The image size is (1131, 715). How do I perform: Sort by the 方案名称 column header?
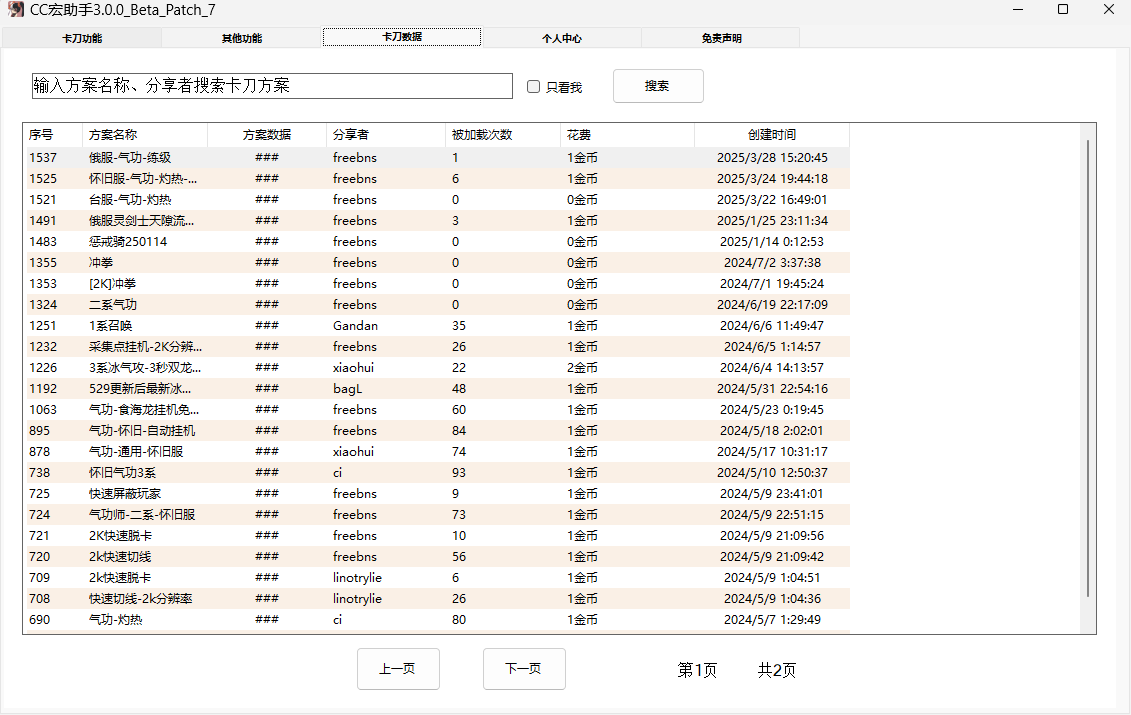click(145, 135)
